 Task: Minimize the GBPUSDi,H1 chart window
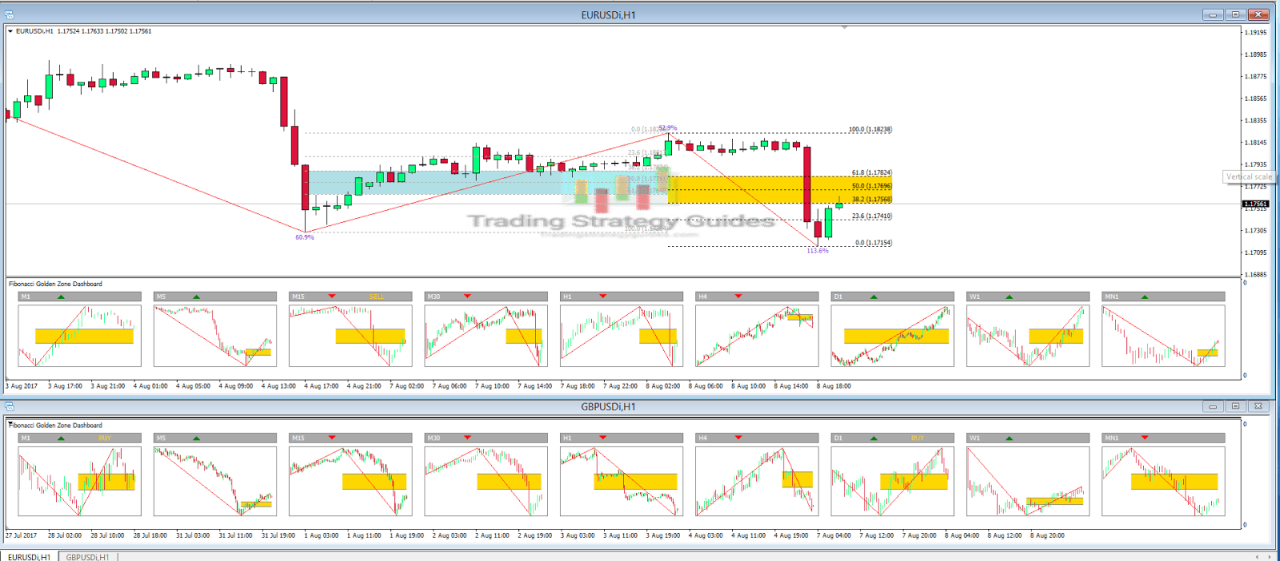tap(1213, 407)
